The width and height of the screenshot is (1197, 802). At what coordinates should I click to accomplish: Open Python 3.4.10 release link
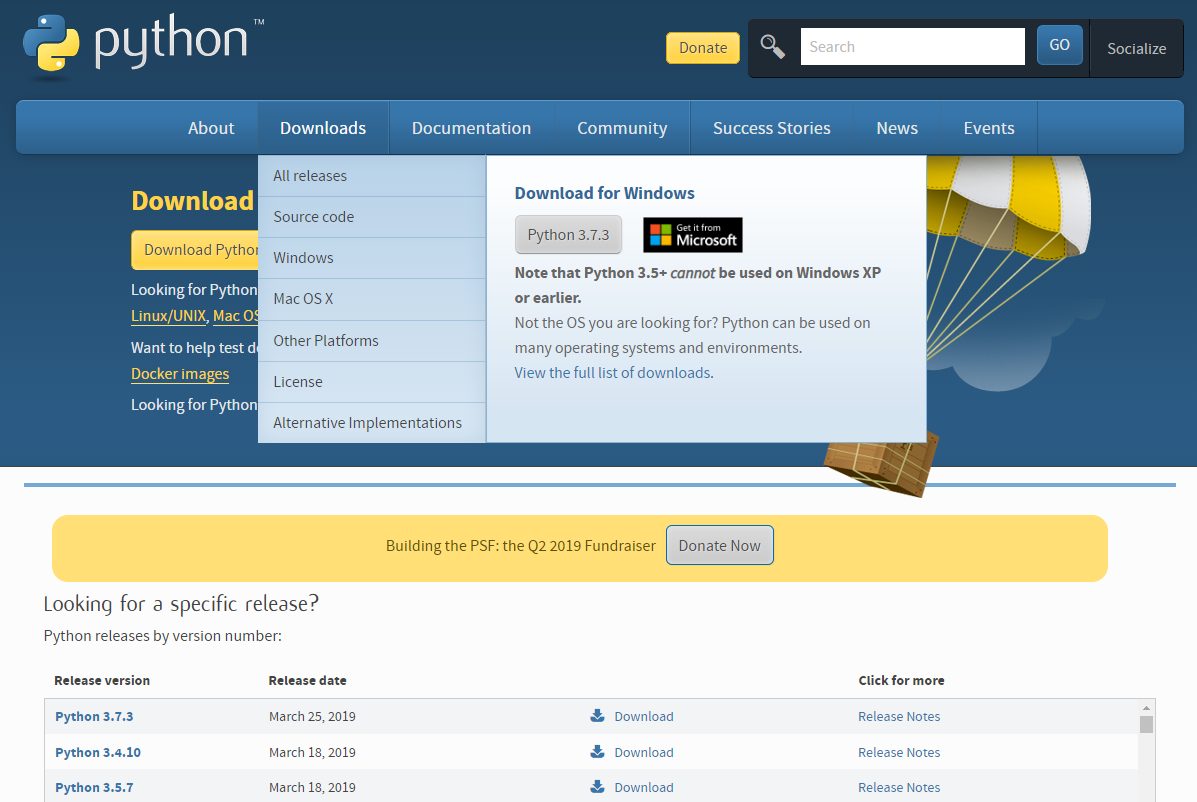click(x=98, y=752)
